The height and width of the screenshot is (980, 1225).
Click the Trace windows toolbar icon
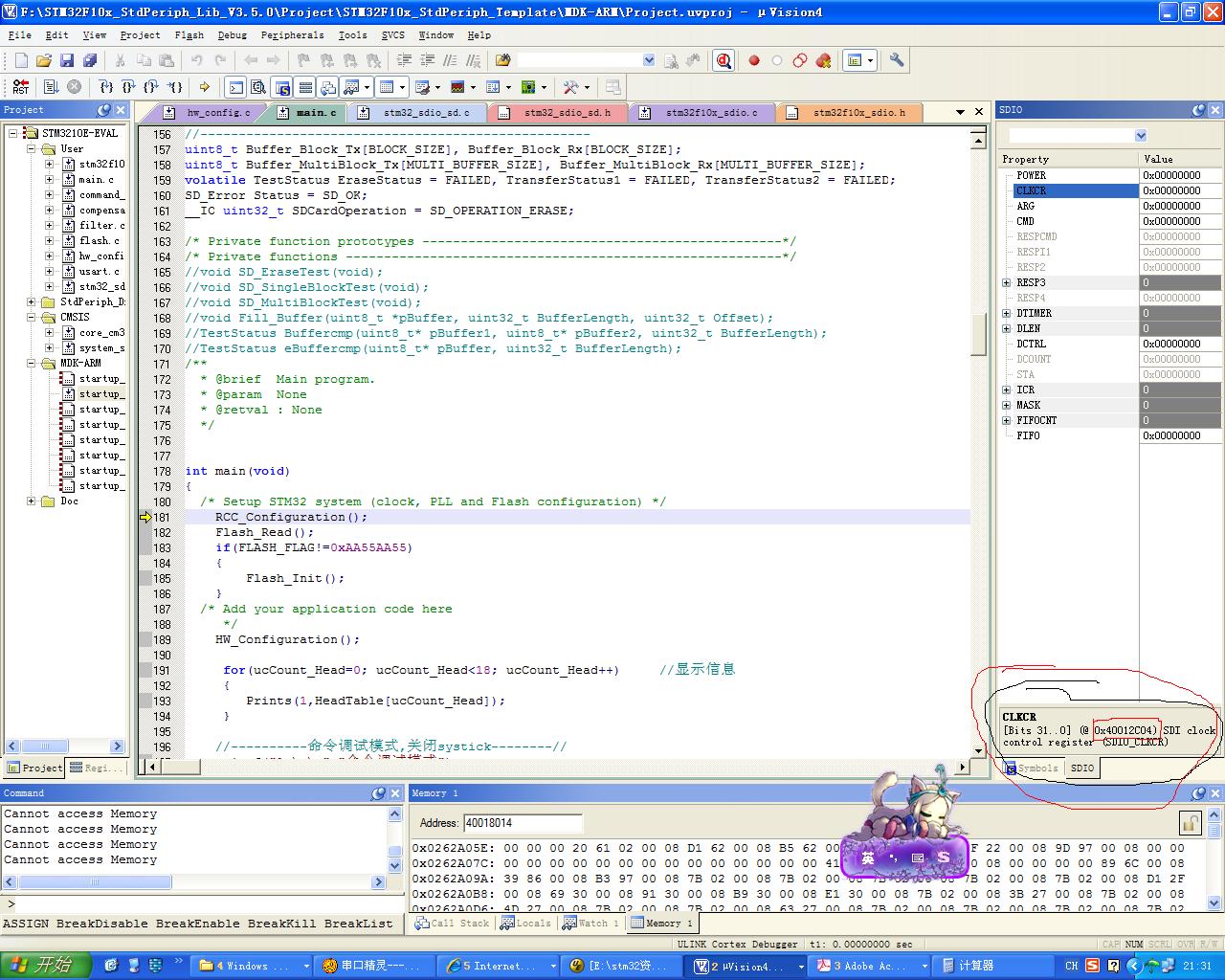coord(492,87)
